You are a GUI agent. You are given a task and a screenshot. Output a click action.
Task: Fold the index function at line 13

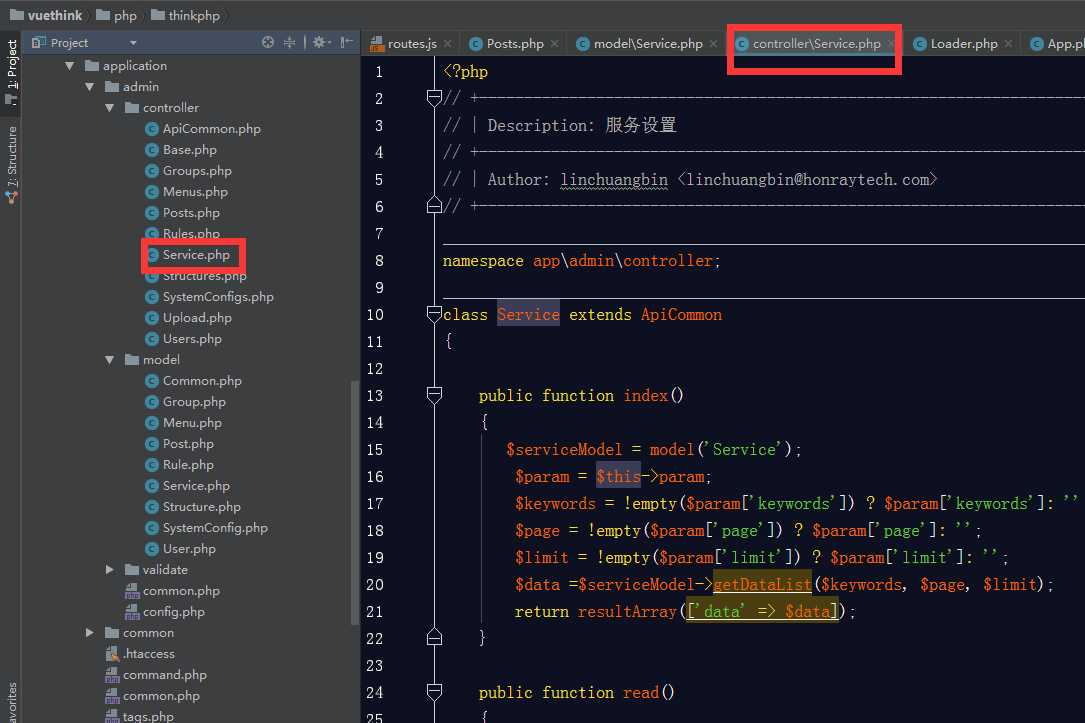(x=434, y=395)
